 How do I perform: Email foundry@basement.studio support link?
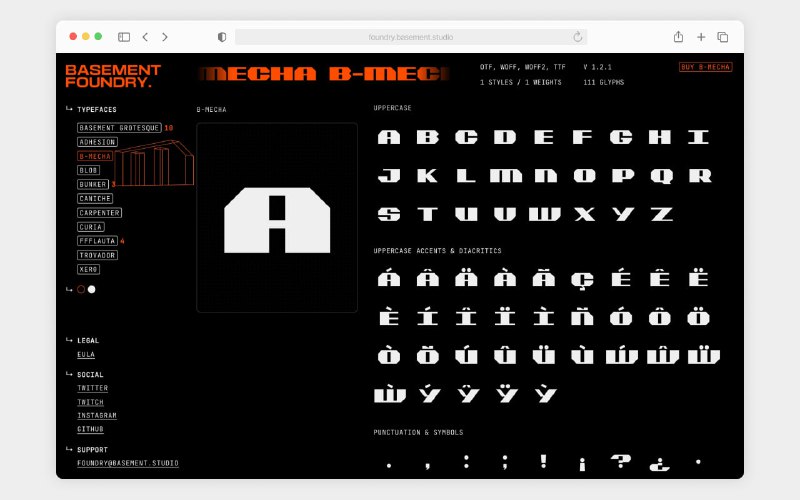[128, 463]
